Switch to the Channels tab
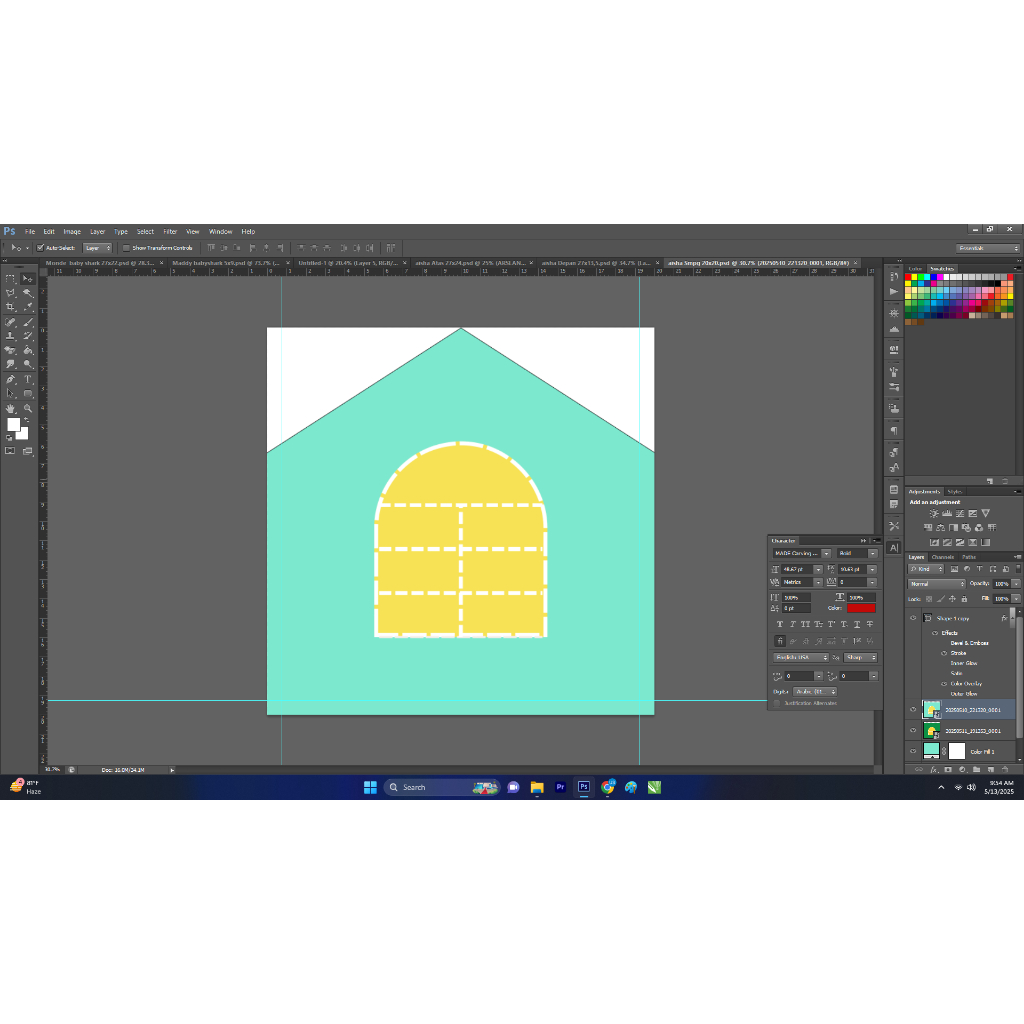Viewport: 1024px width, 1024px height. (x=942, y=557)
